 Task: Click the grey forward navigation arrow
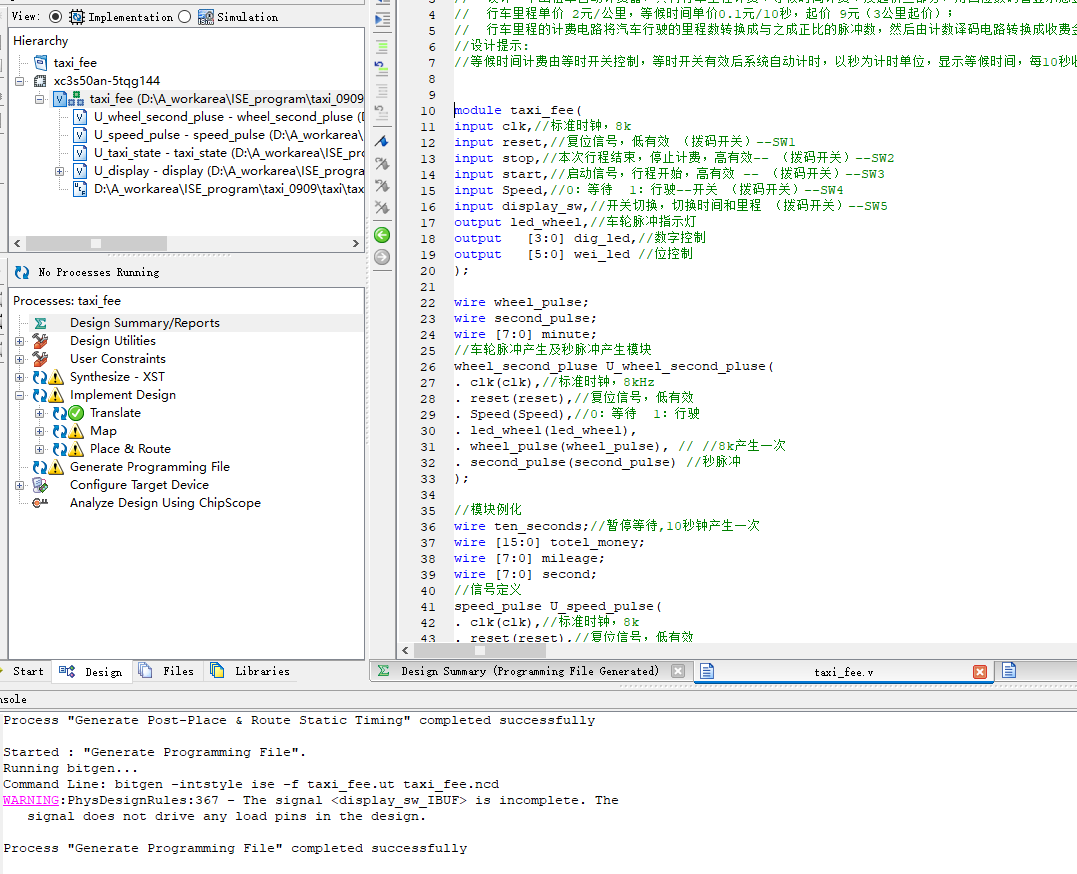[x=381, y=257]
